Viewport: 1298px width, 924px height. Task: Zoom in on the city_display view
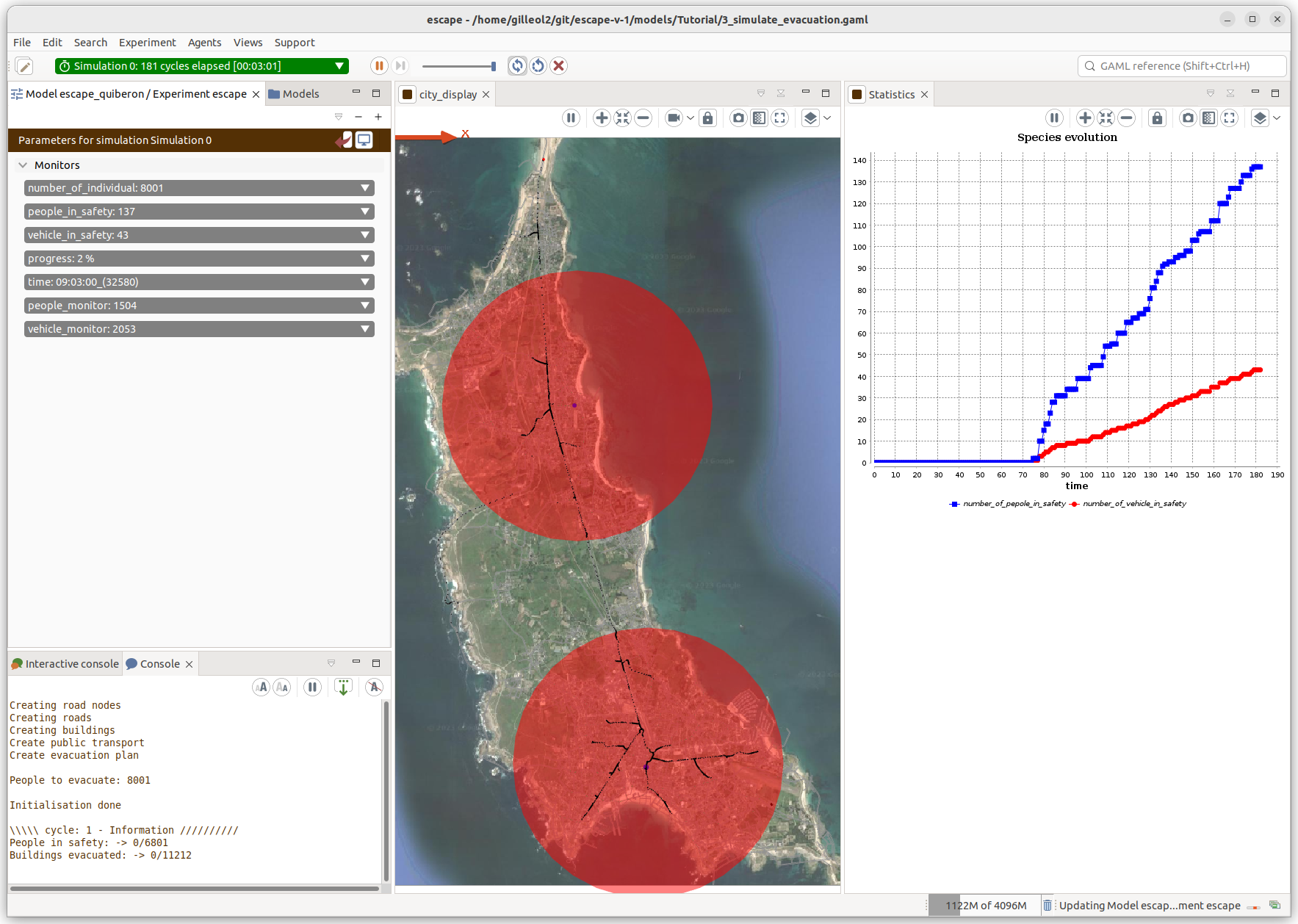602,118
